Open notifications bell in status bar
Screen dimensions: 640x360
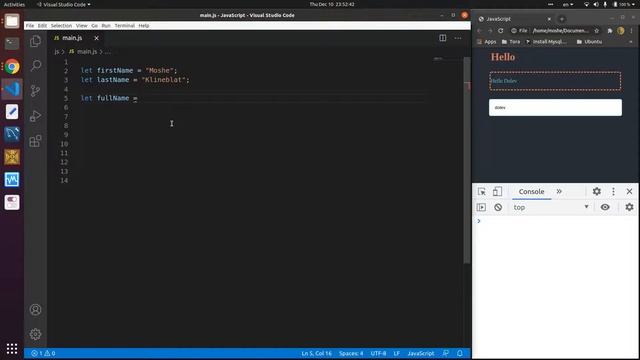tap(460, 353)
